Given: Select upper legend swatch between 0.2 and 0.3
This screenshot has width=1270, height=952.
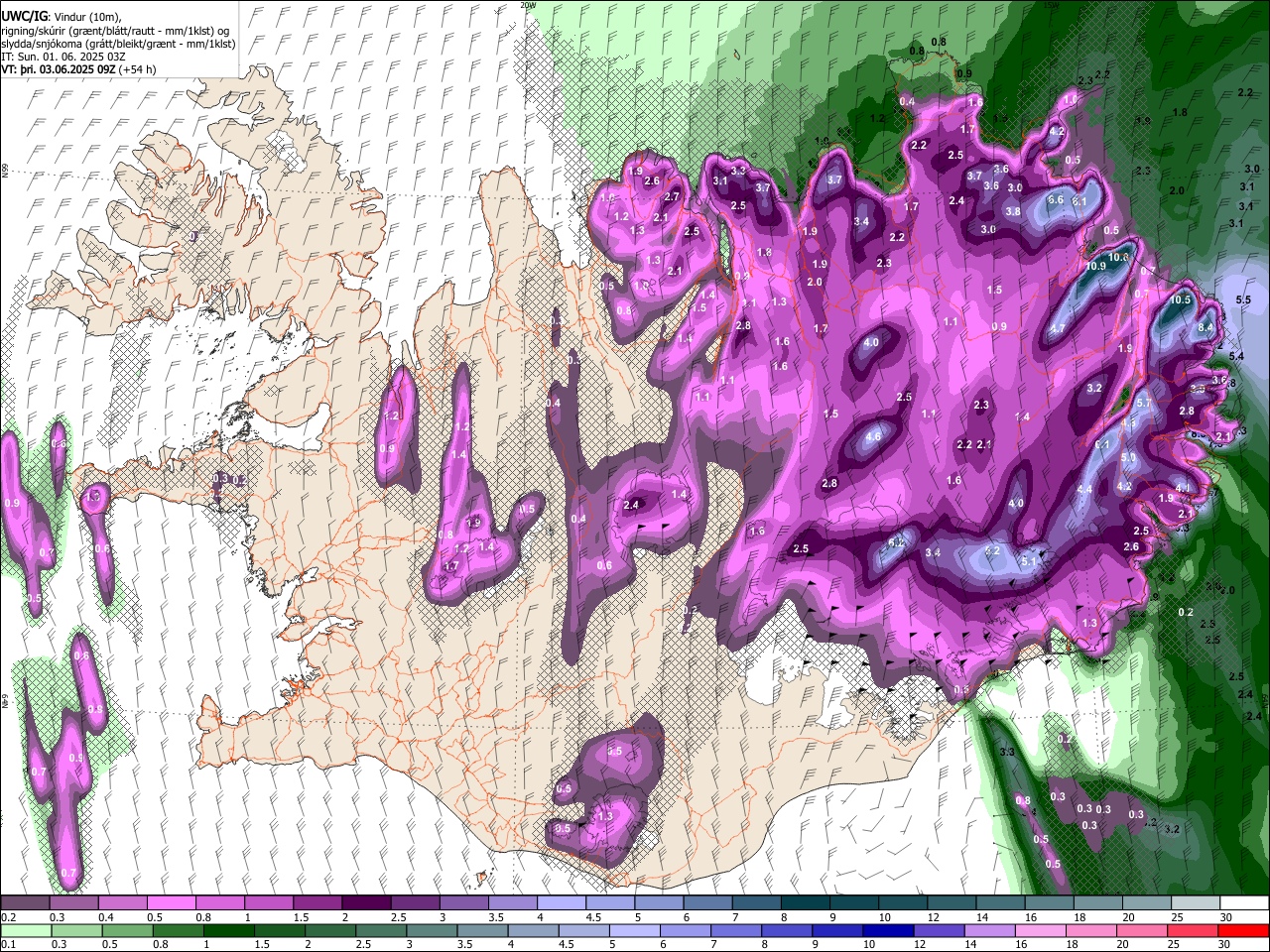Looking at the screenshot, I should [x=25, y=903].
